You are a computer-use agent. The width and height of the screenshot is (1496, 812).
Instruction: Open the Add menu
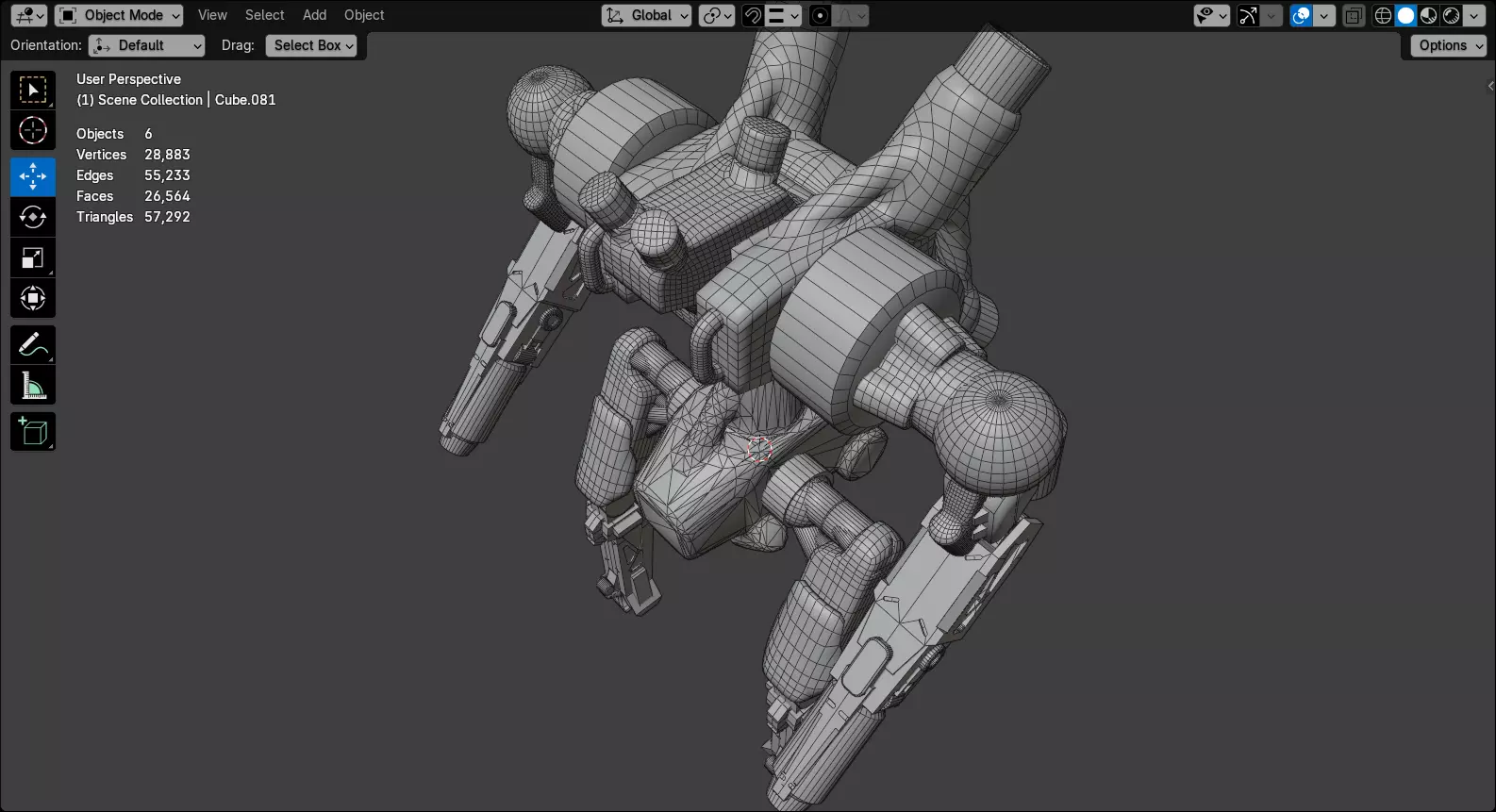314,15
